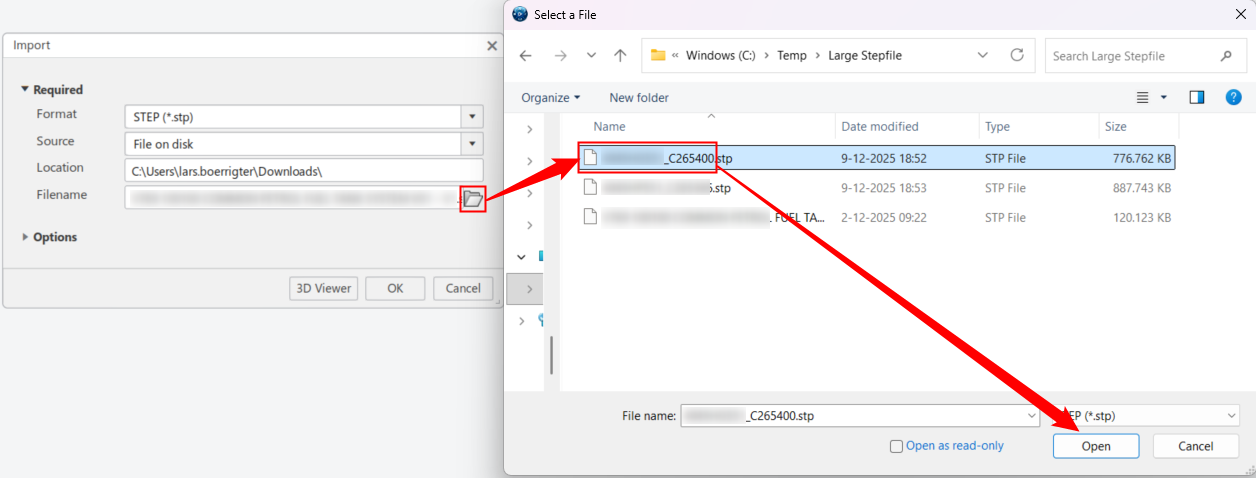Image resolution: width=1256 pixels, height=478 pixels.
Task: Navigate up one folder level
Action: [620, 56]
